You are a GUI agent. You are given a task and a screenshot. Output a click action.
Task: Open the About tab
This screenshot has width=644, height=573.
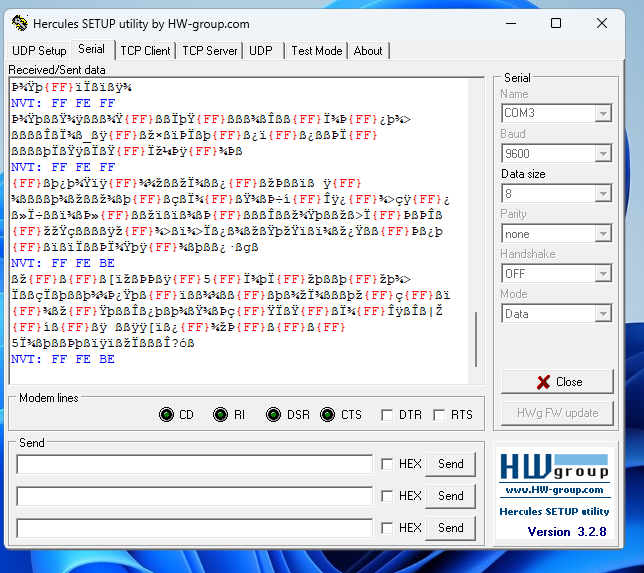[368, 51]
